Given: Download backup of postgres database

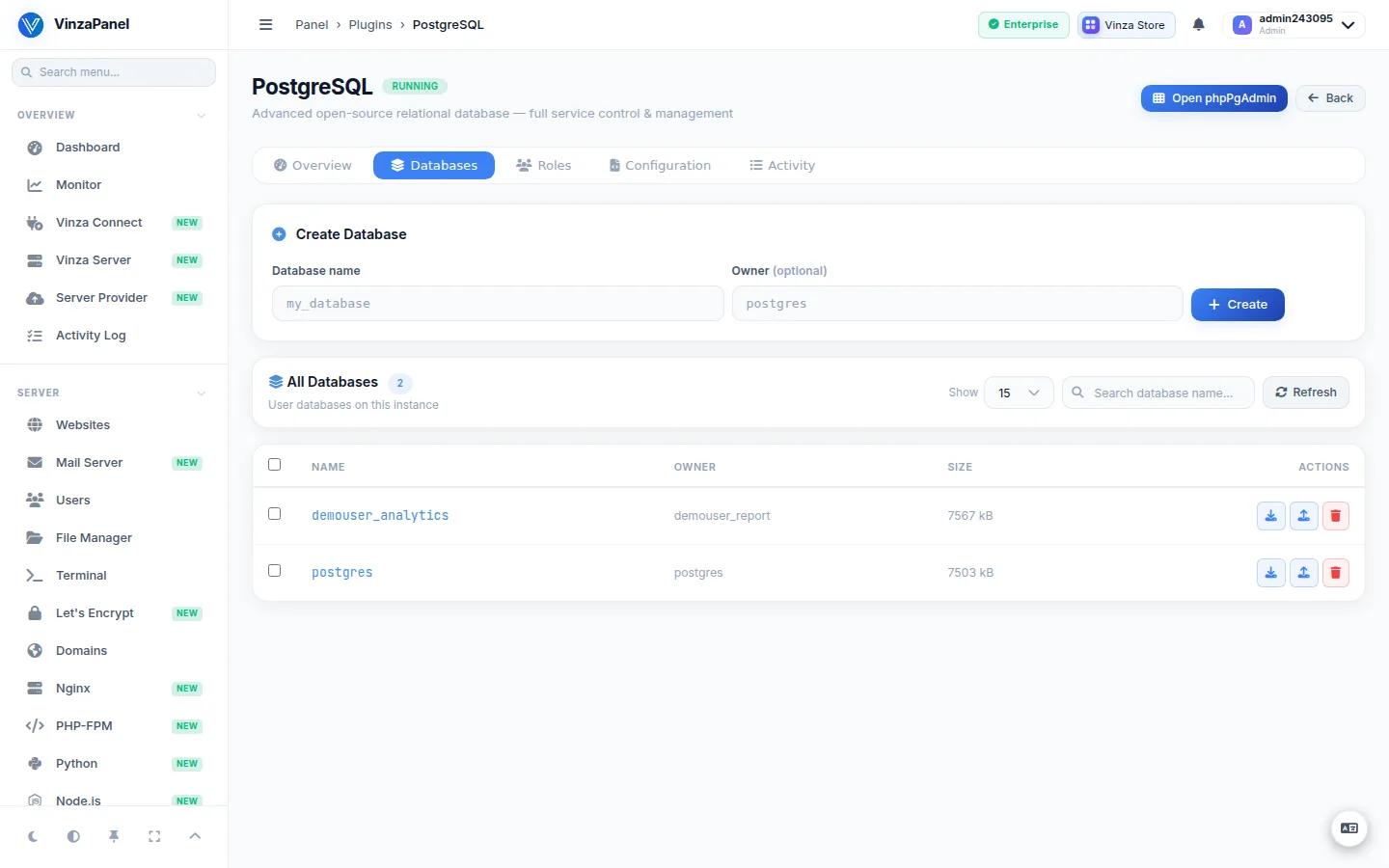Looking at the screenshot, I should click(1271, 573).
